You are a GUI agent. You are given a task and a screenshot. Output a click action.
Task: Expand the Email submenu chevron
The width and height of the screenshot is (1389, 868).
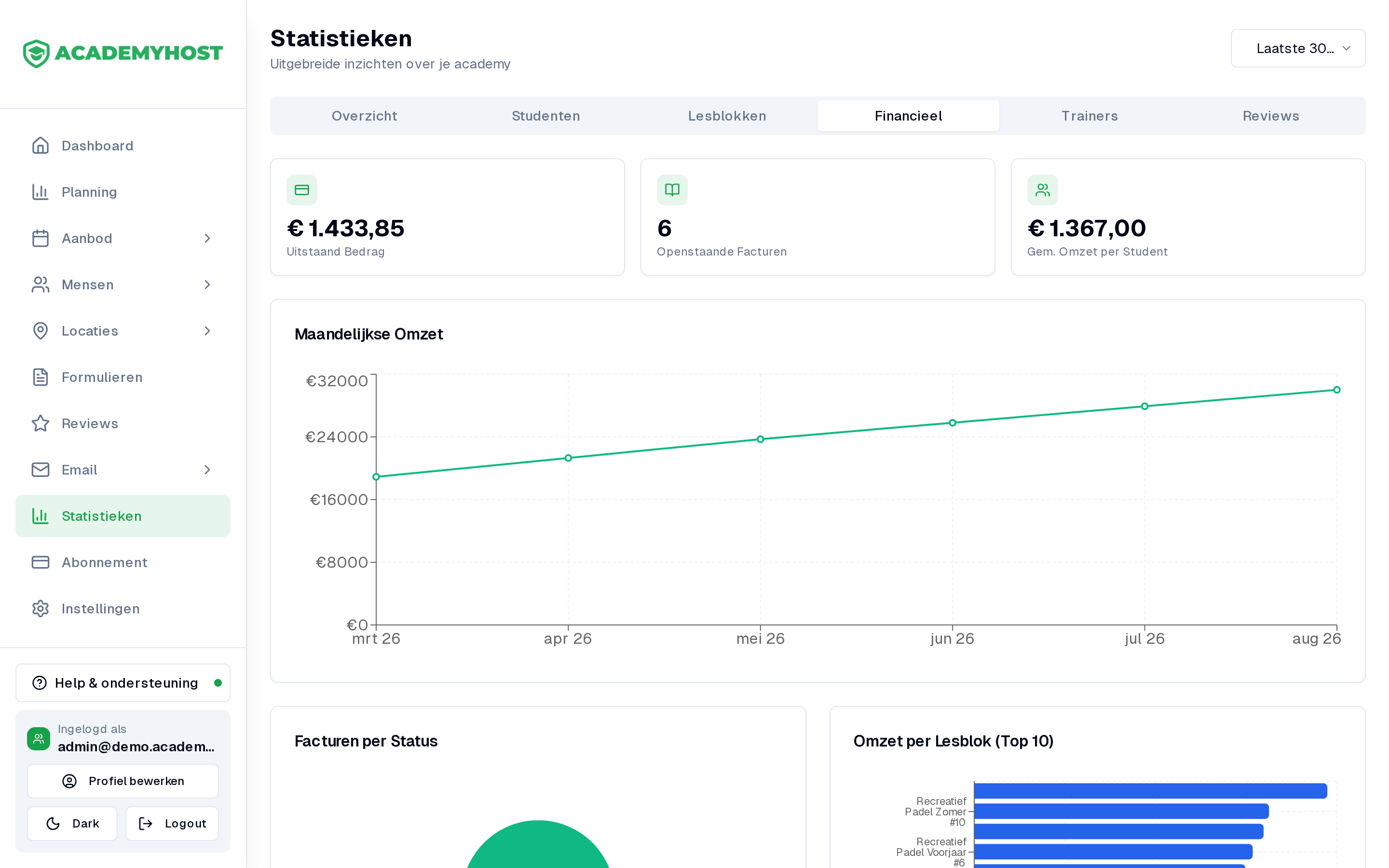tap(207, 470)
